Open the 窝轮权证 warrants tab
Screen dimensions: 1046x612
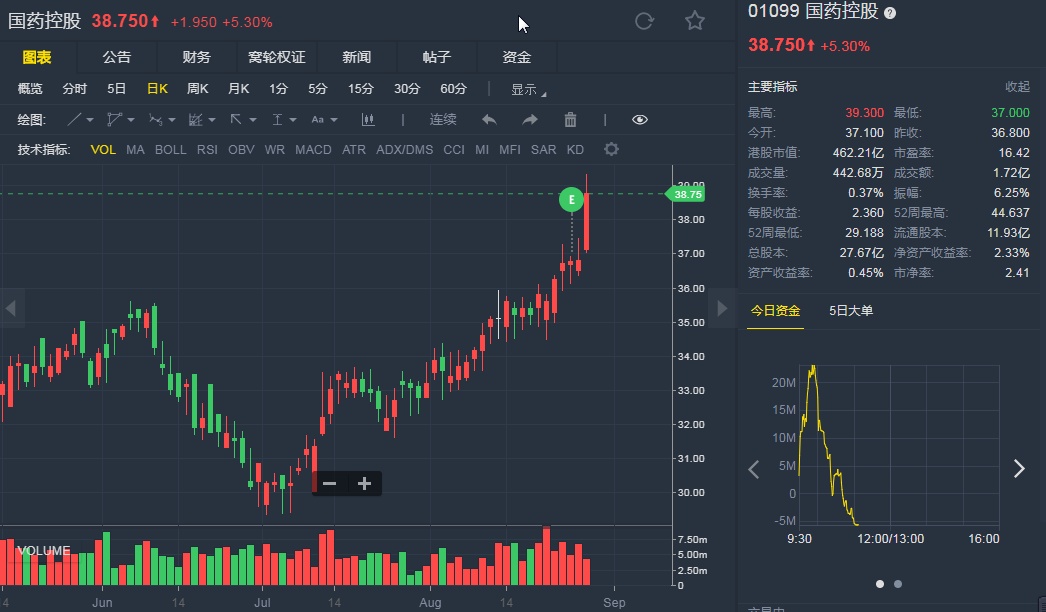(276, 57)
